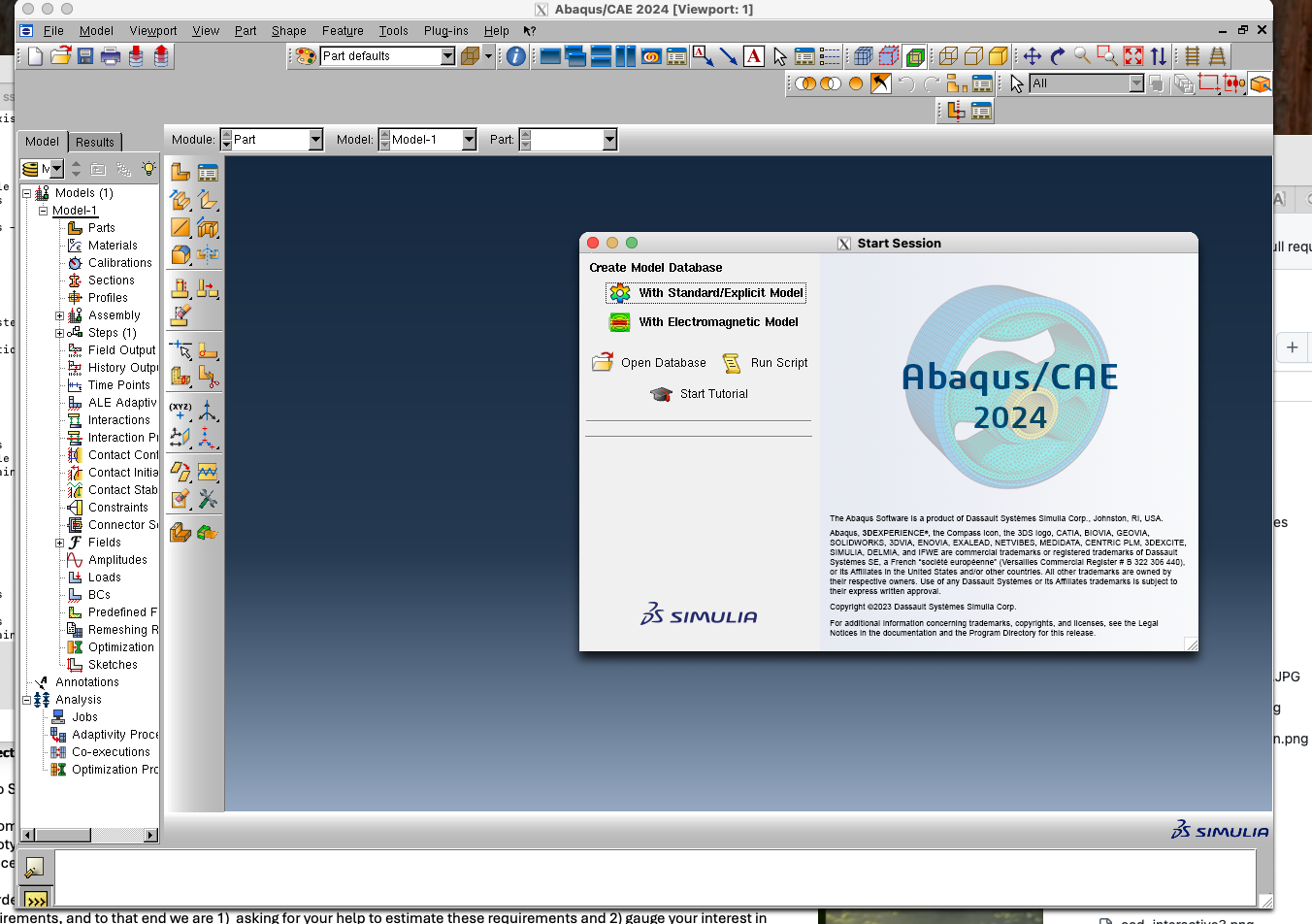
Task: Click the Geometry Edit tools wrench icon
Action: tap(208, 499)
